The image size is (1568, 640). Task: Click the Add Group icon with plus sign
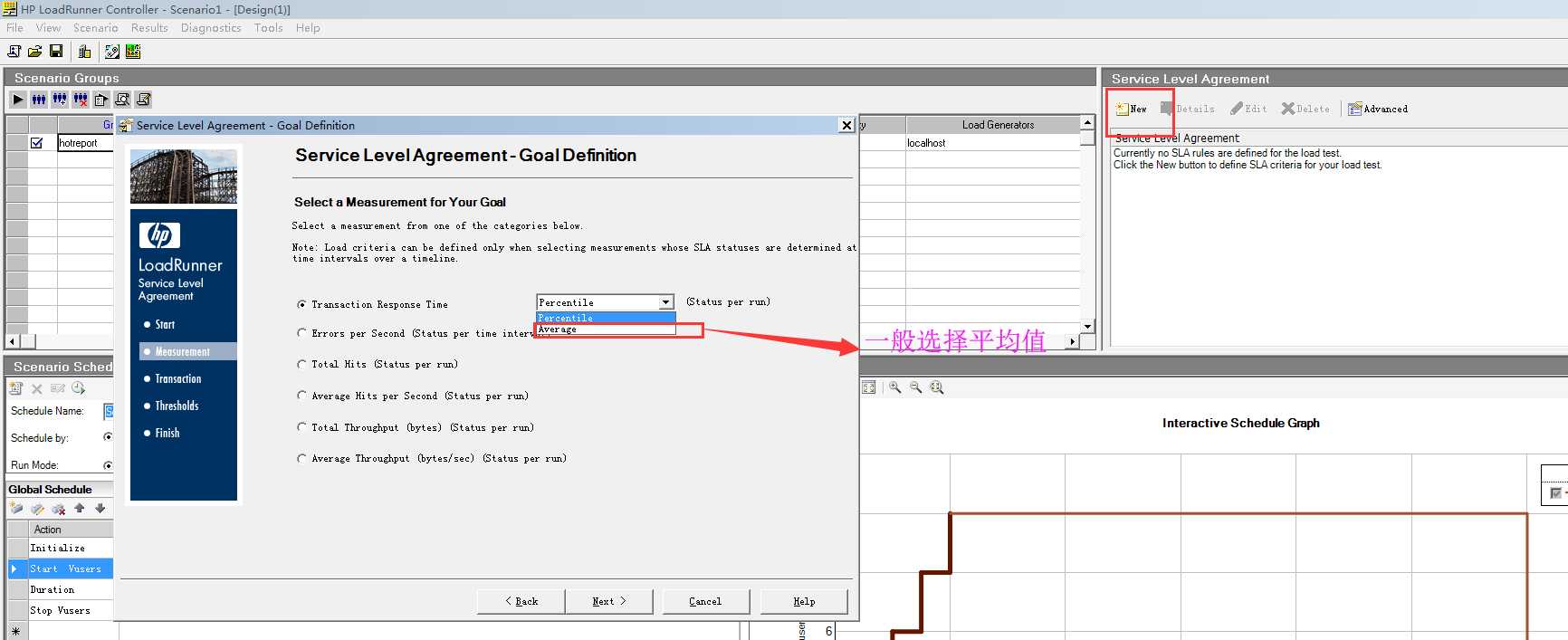coord(60,100)
